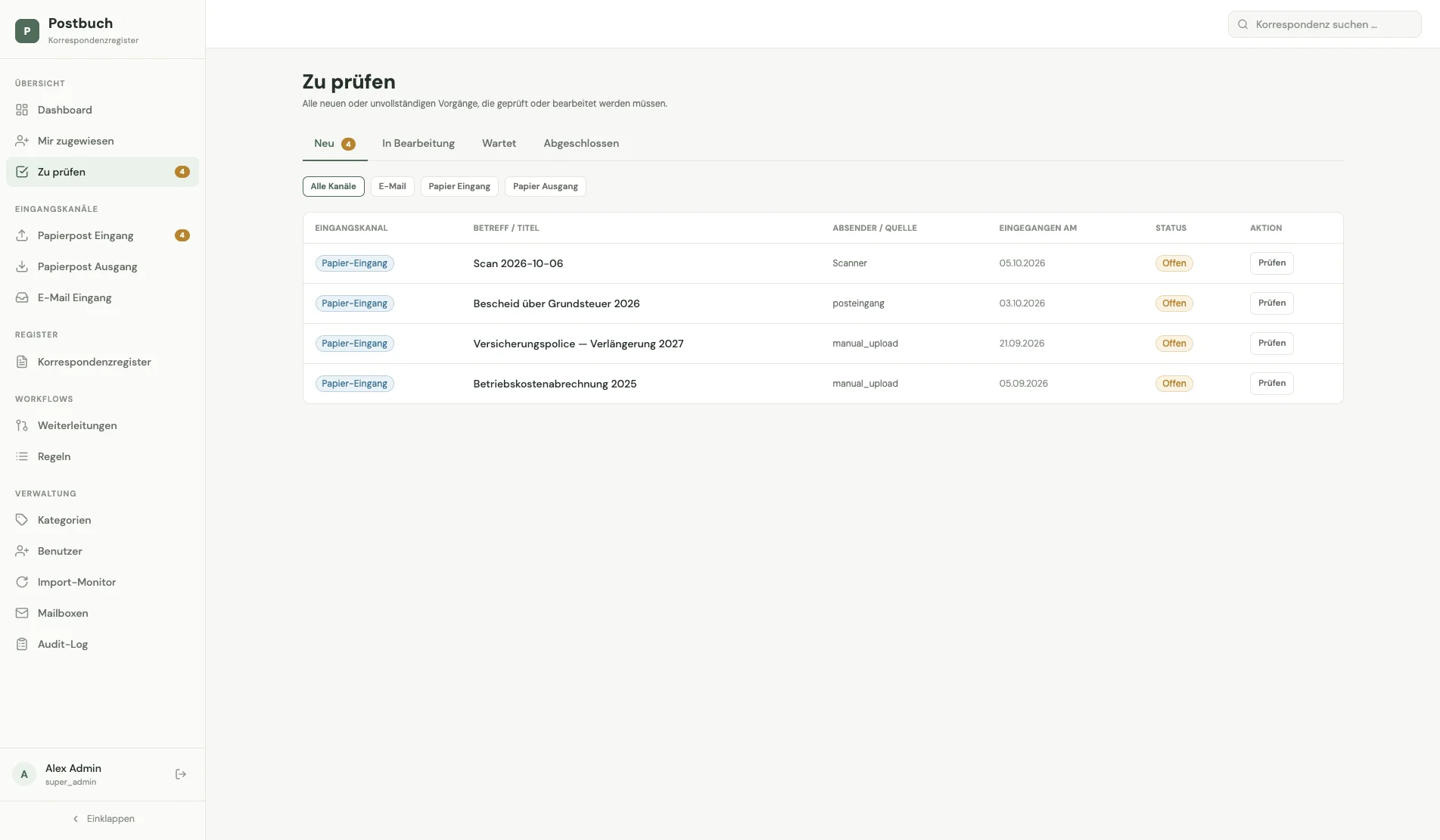Open the Regeln page

point(102,456)
